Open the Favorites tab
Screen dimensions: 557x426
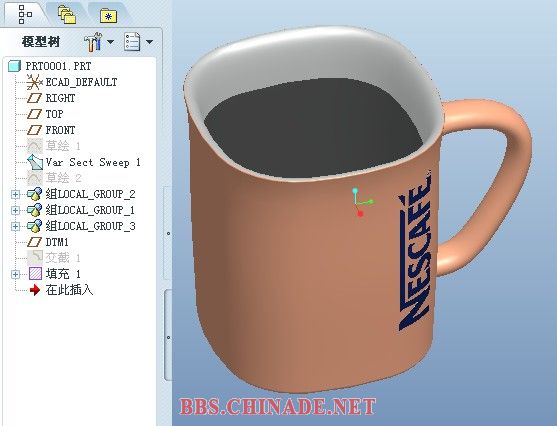[108, 16]
